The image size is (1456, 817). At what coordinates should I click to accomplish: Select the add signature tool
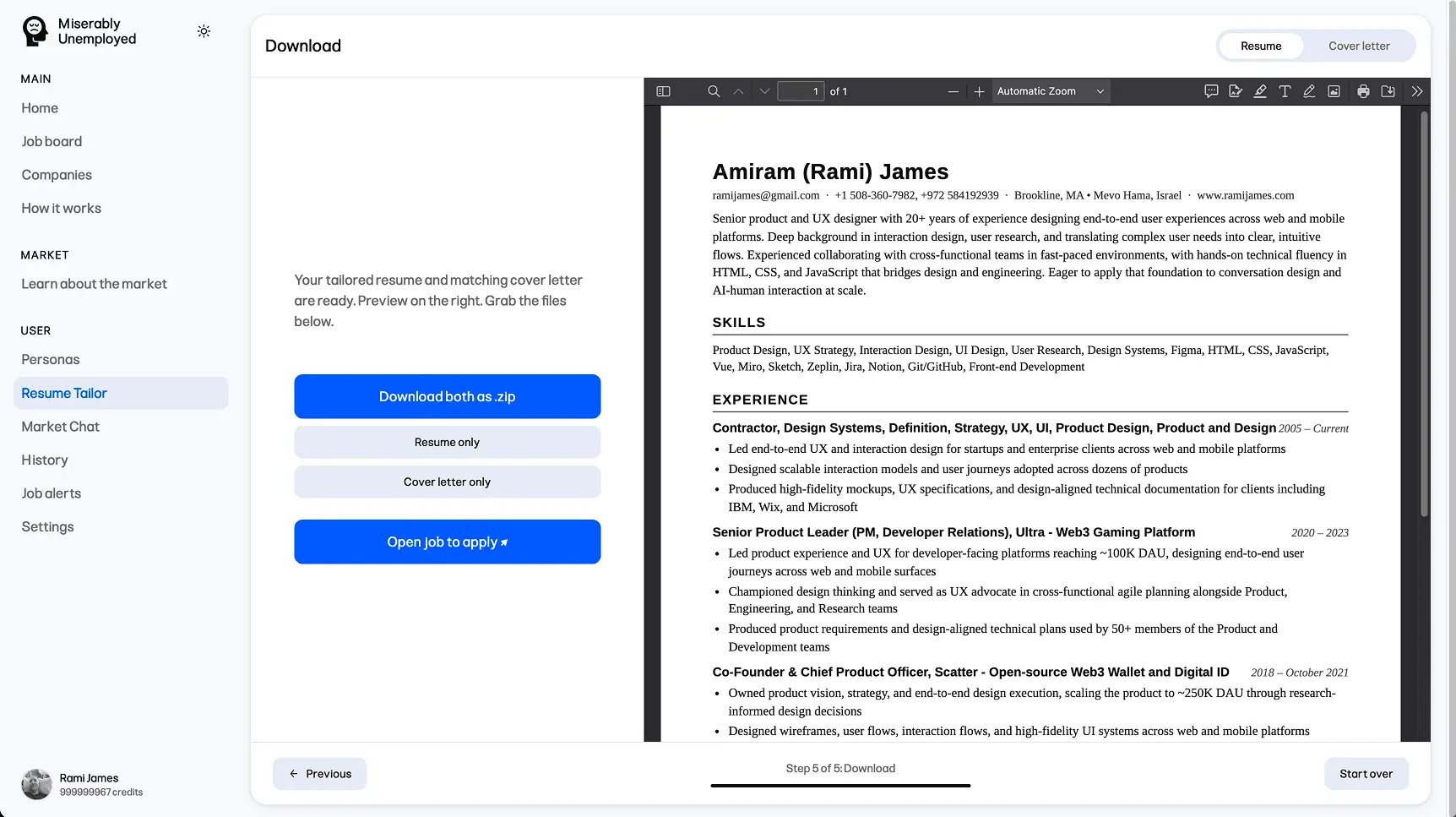(1236, 91)
